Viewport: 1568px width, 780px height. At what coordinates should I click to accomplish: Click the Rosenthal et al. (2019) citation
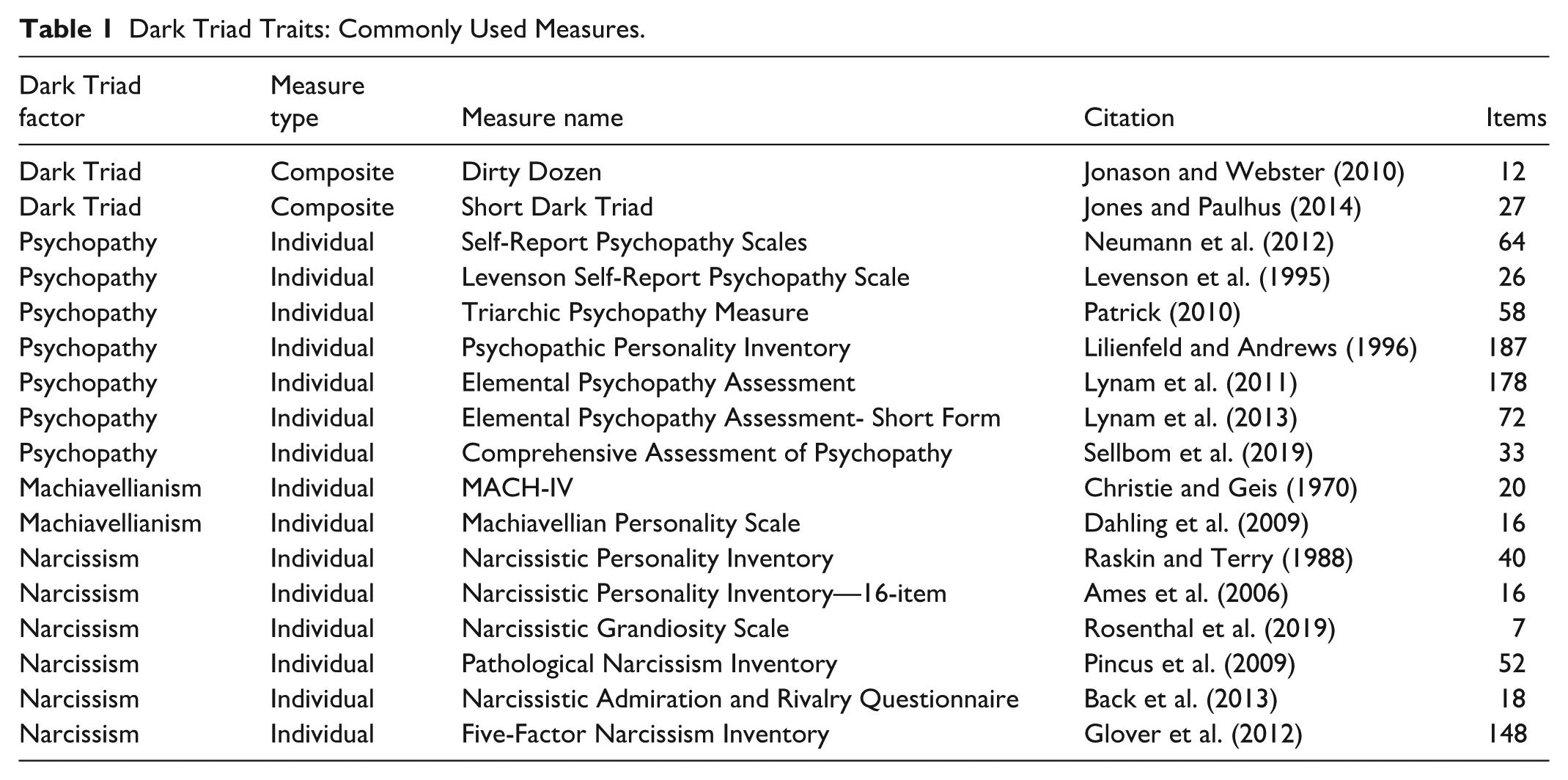point(1210,629)
